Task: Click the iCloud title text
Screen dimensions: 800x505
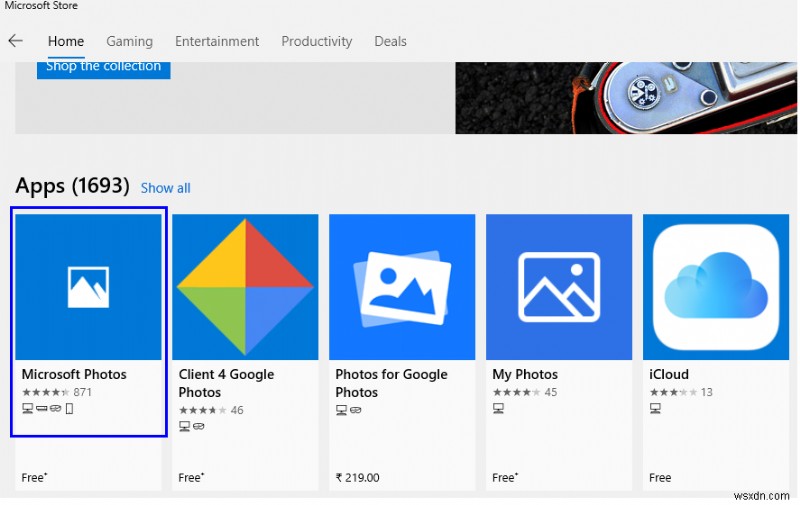Action: (669, 374)
